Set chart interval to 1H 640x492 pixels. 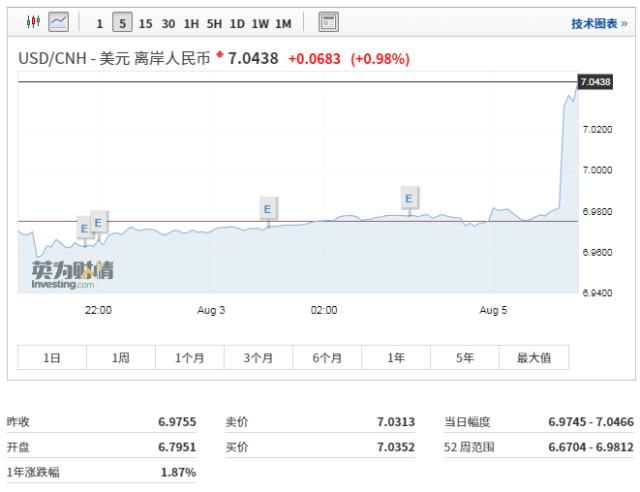coord(191,24)
